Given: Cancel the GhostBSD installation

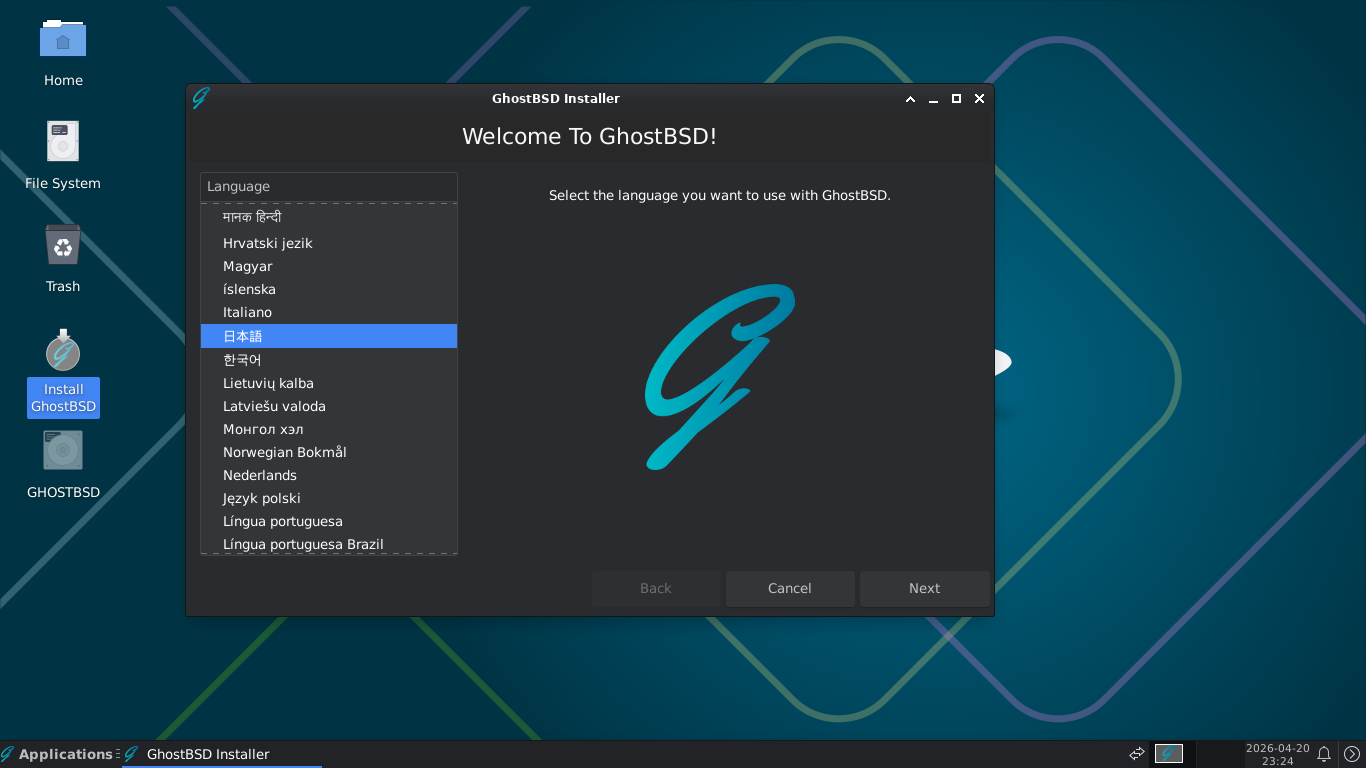Looking at the screenshot, I should tap(790, 589).
